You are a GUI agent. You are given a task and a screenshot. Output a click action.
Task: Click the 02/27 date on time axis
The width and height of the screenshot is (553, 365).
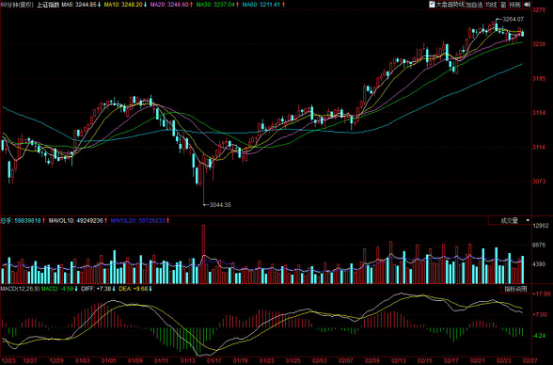click(530, 361)
